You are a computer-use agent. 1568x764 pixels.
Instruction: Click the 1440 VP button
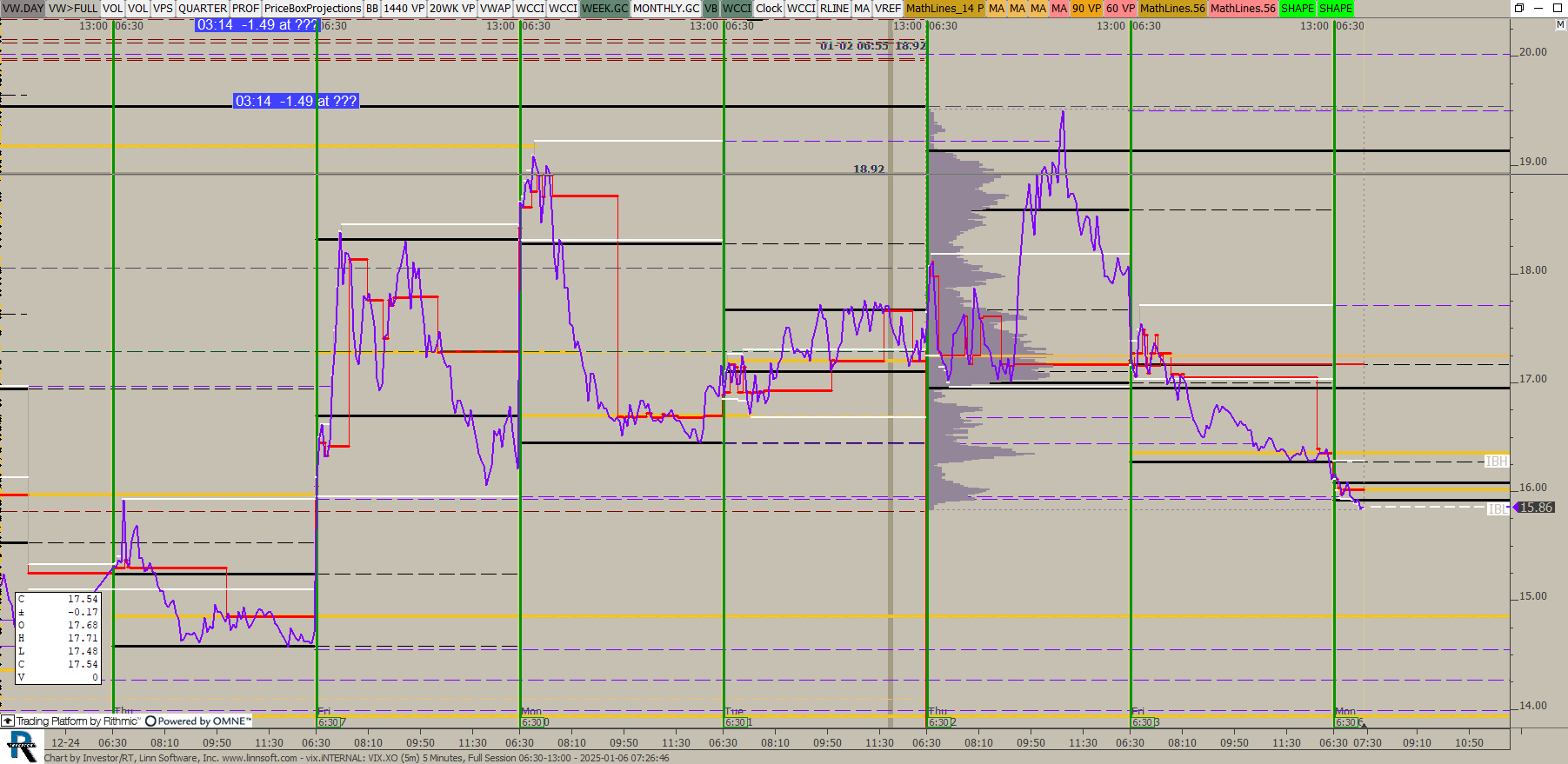click(404, 8)
